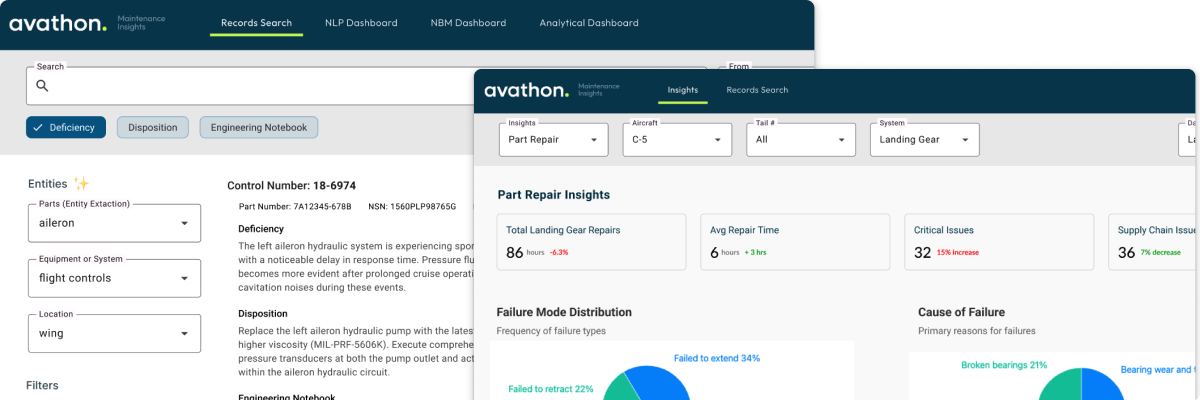Click the Total Landing Gear Repairs card

click(592, 241)
